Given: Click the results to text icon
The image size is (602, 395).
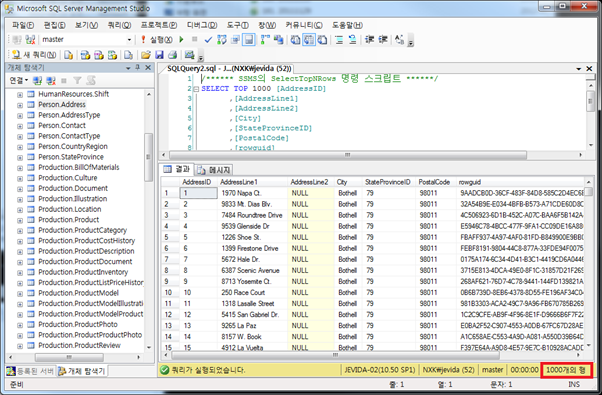Looking at the screenshot, I should click(x=295, y=40).
